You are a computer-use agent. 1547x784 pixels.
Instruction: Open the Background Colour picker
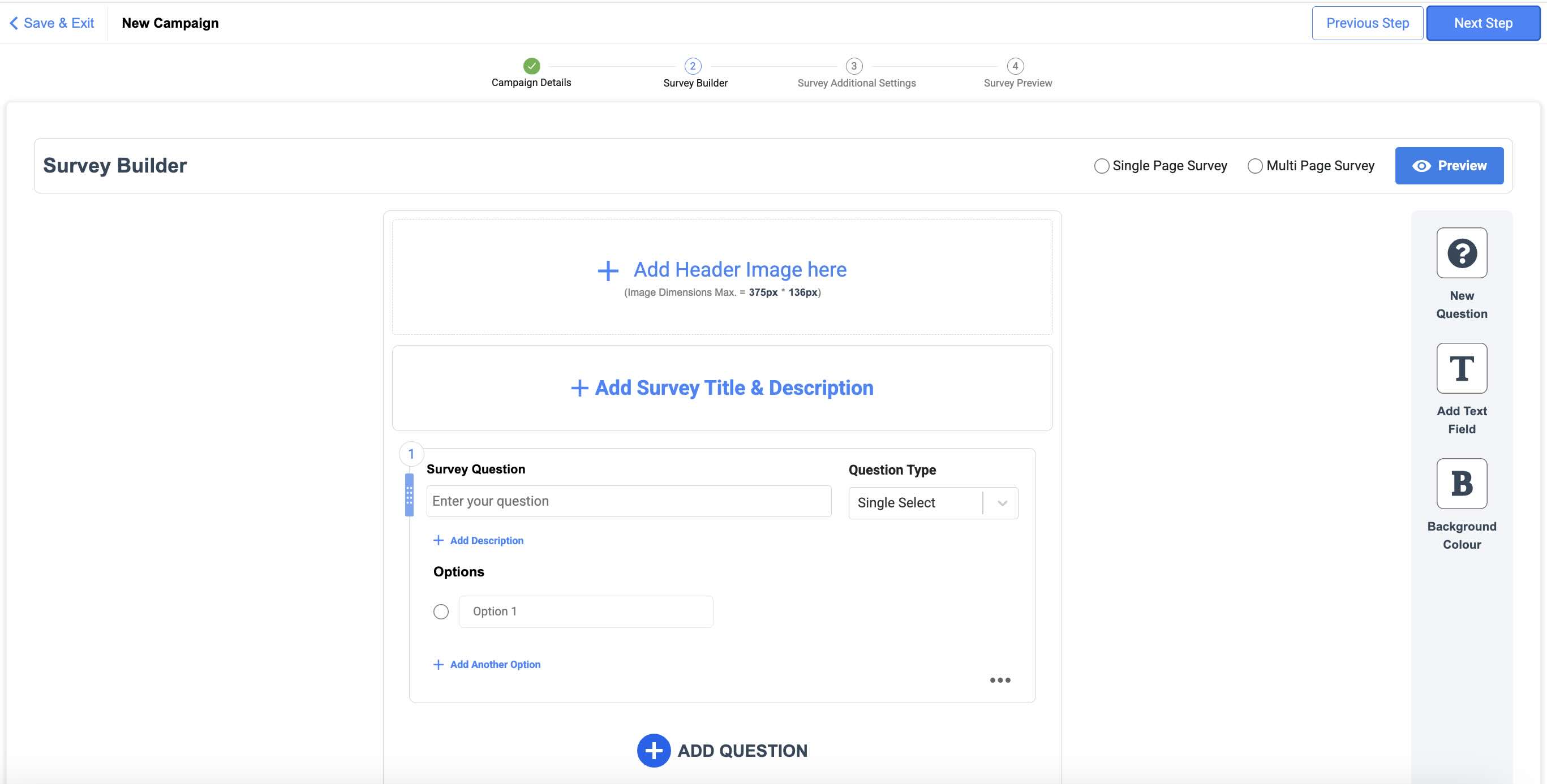tap(1461, 483)
